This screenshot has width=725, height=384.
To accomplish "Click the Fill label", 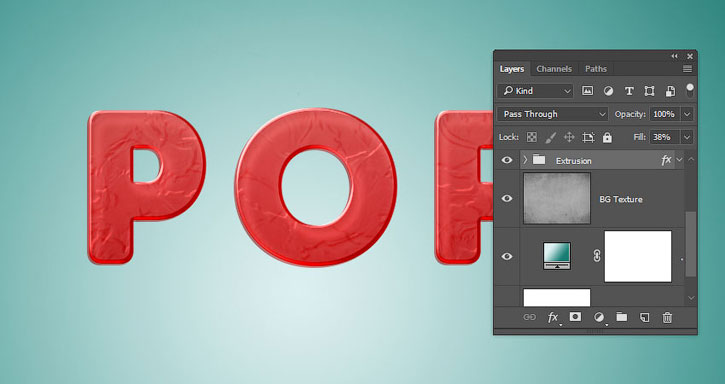I will pos(639,137).
